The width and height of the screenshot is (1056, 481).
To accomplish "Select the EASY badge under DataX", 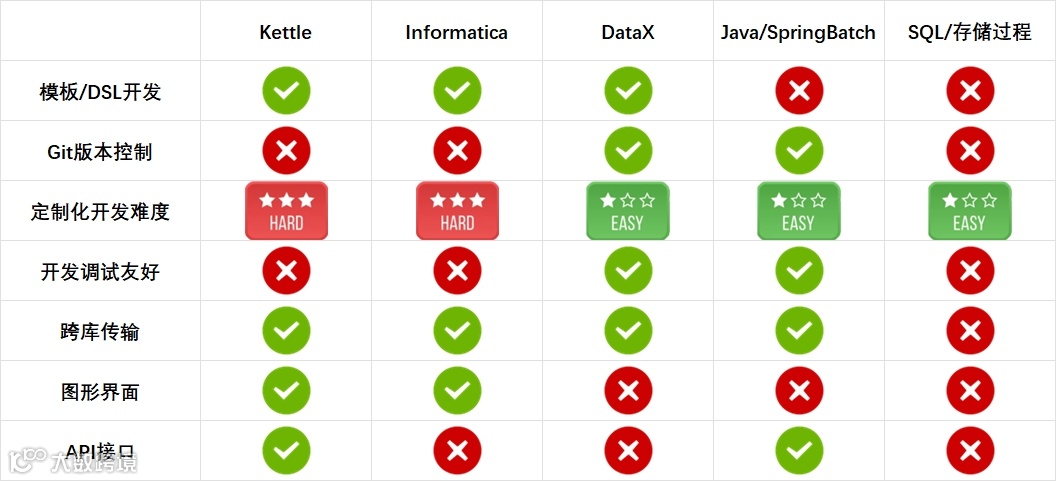I will click(x=628, y=211).
